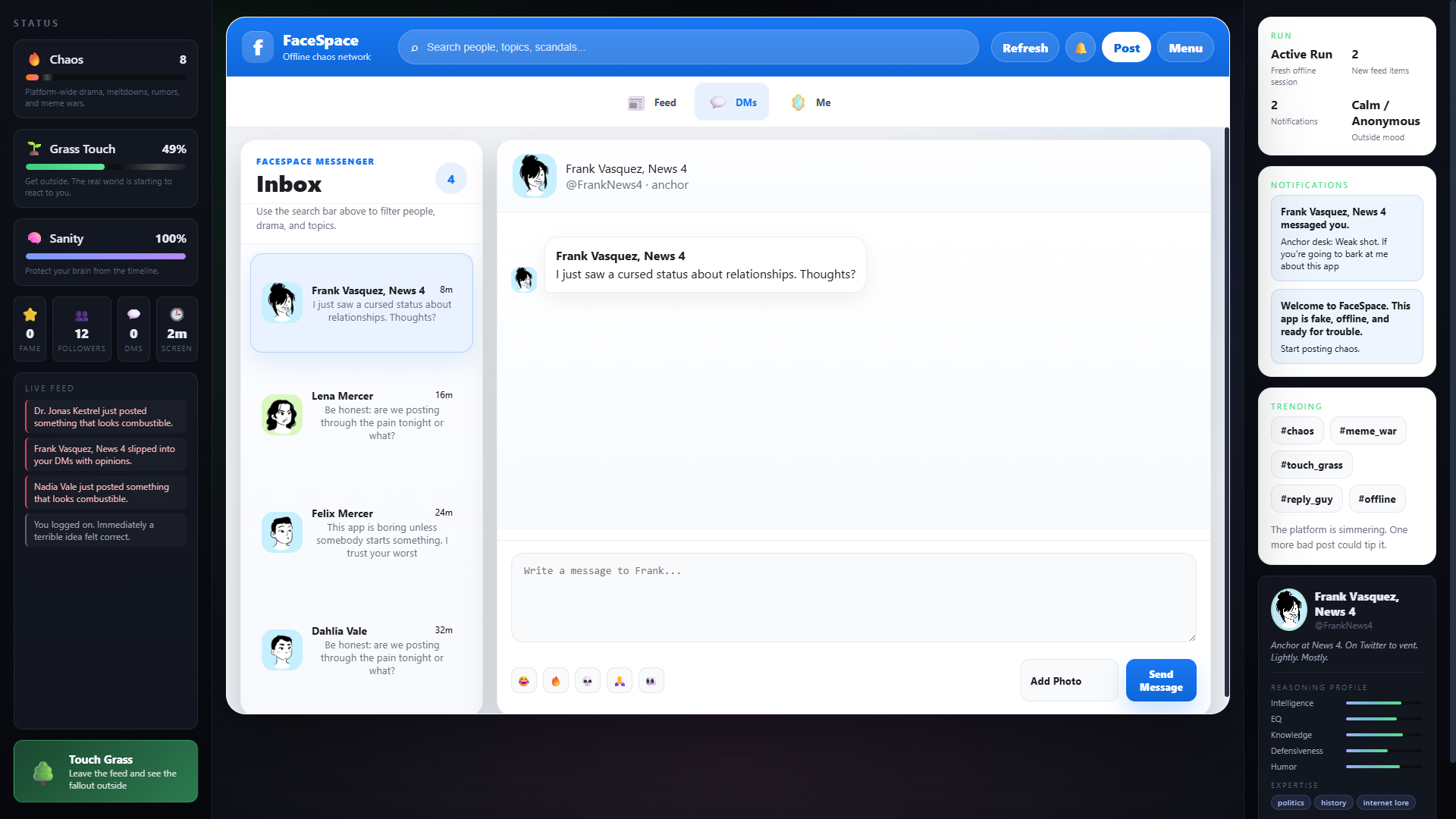Open #offline trending tag
Image resolution: width=1456 pixels, height=819 pixels.
coord(1377,499)
